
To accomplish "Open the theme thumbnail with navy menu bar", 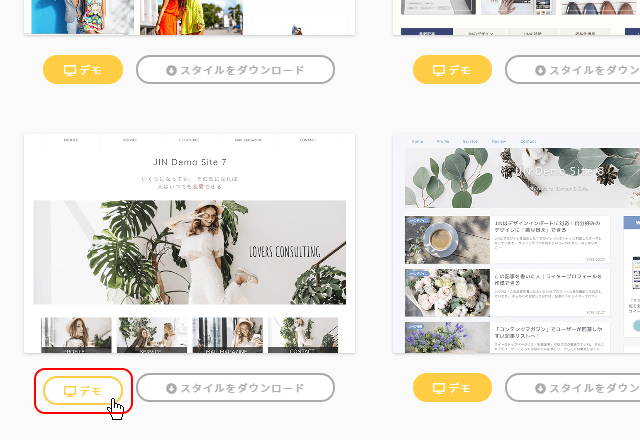I will pos(516,17).
